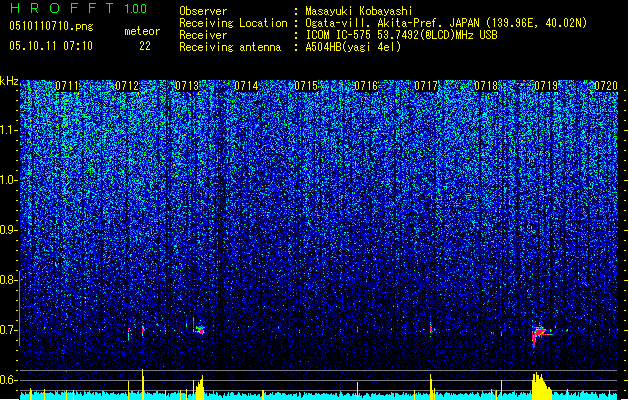Click the "meteor" label
Screen dimensions: 629x400
point(142,31)
